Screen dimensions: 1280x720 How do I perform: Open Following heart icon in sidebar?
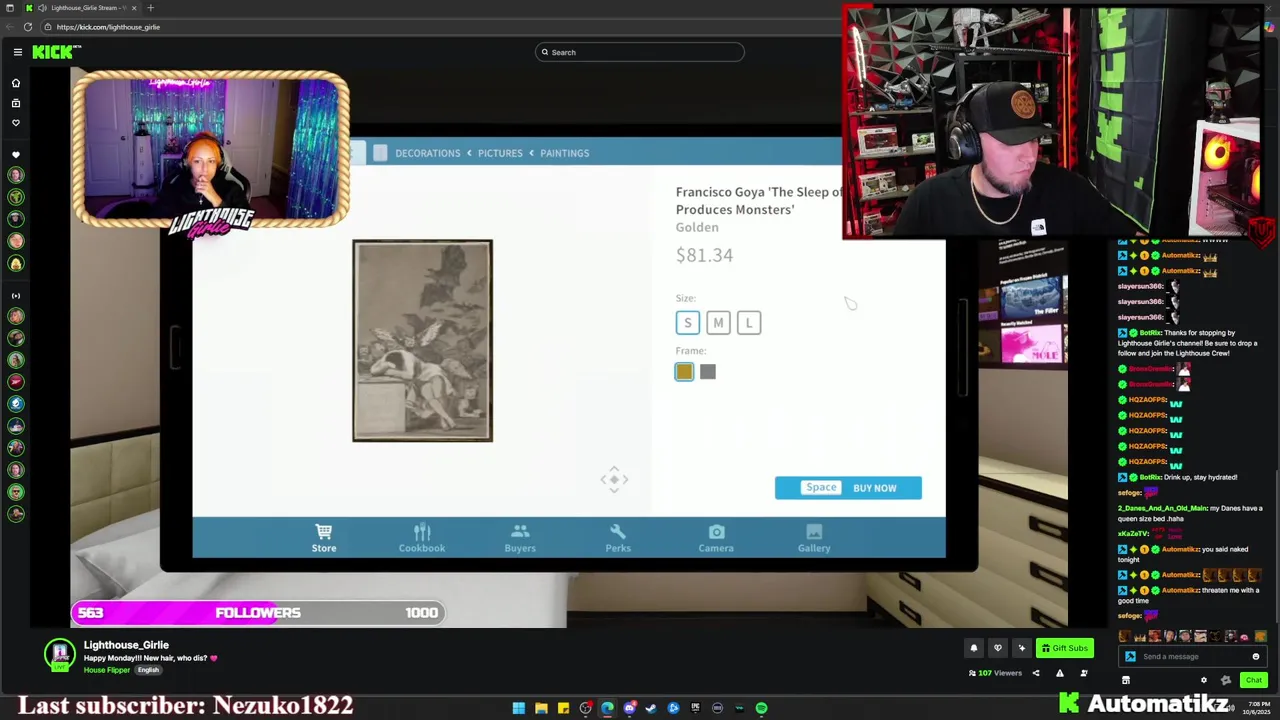pos(15,123)
